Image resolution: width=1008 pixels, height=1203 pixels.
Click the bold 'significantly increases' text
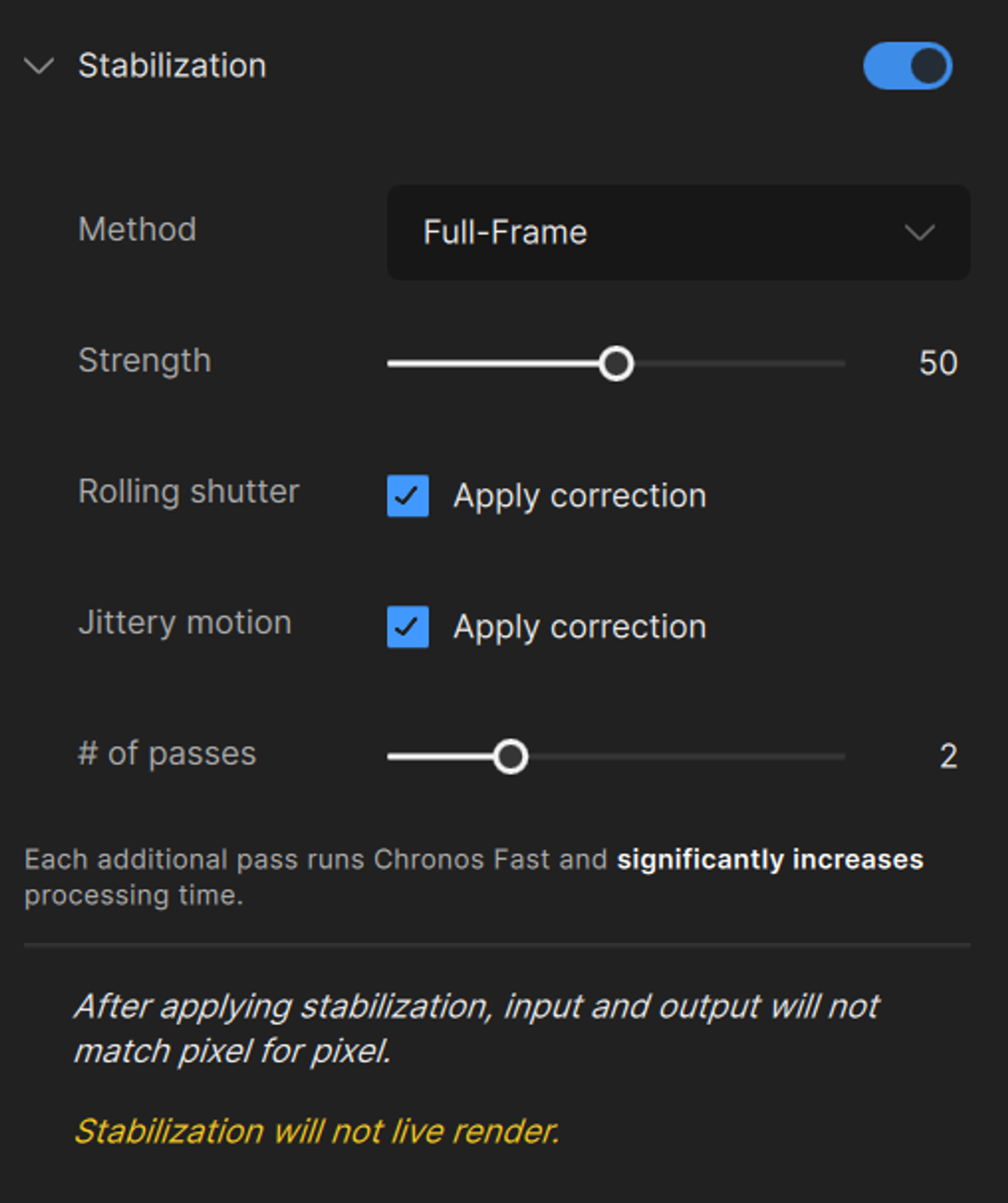pyautogui.click(x=770, y=859)
